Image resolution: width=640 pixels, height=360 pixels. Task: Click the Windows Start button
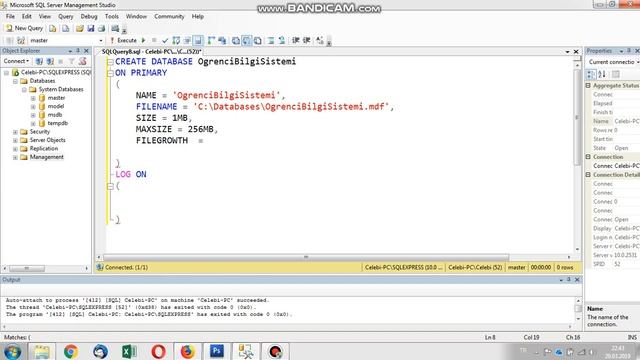13,351
